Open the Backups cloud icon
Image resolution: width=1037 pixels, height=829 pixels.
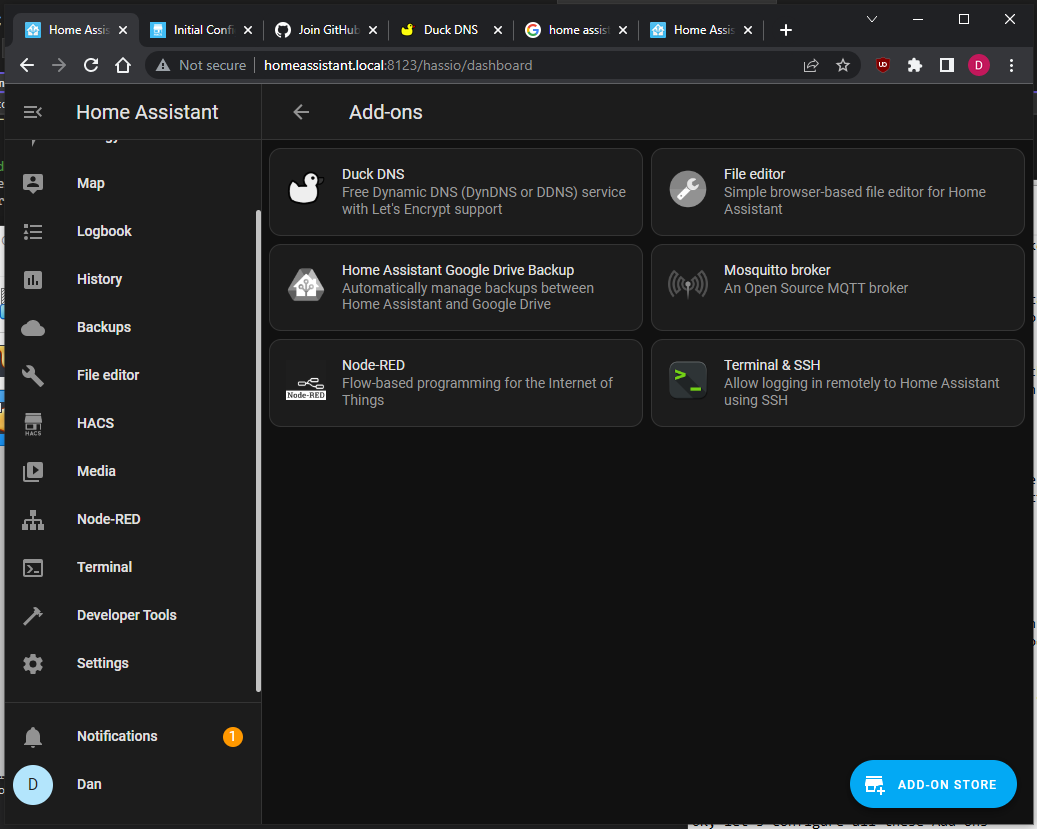pos(33,327)
